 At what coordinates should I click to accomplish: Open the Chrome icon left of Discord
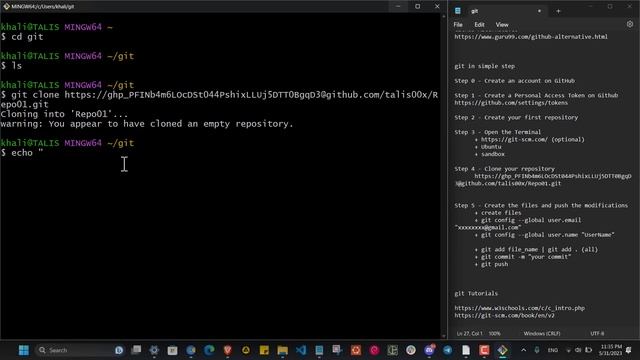click(x=411, y=350)
